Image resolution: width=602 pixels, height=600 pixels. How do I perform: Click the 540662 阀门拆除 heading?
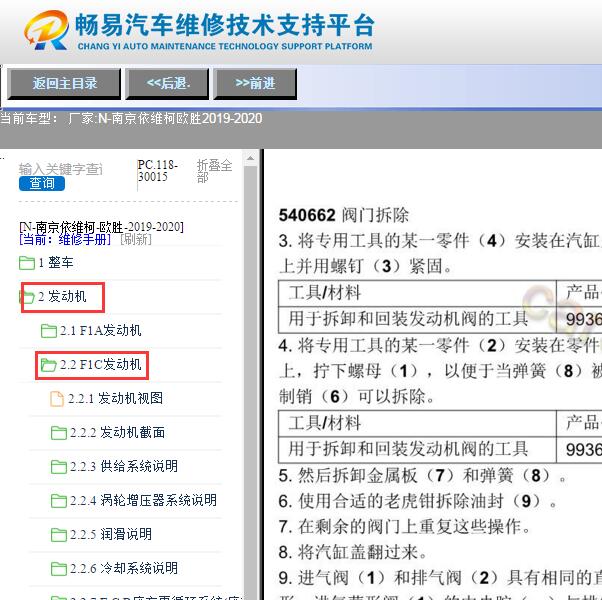344,215
